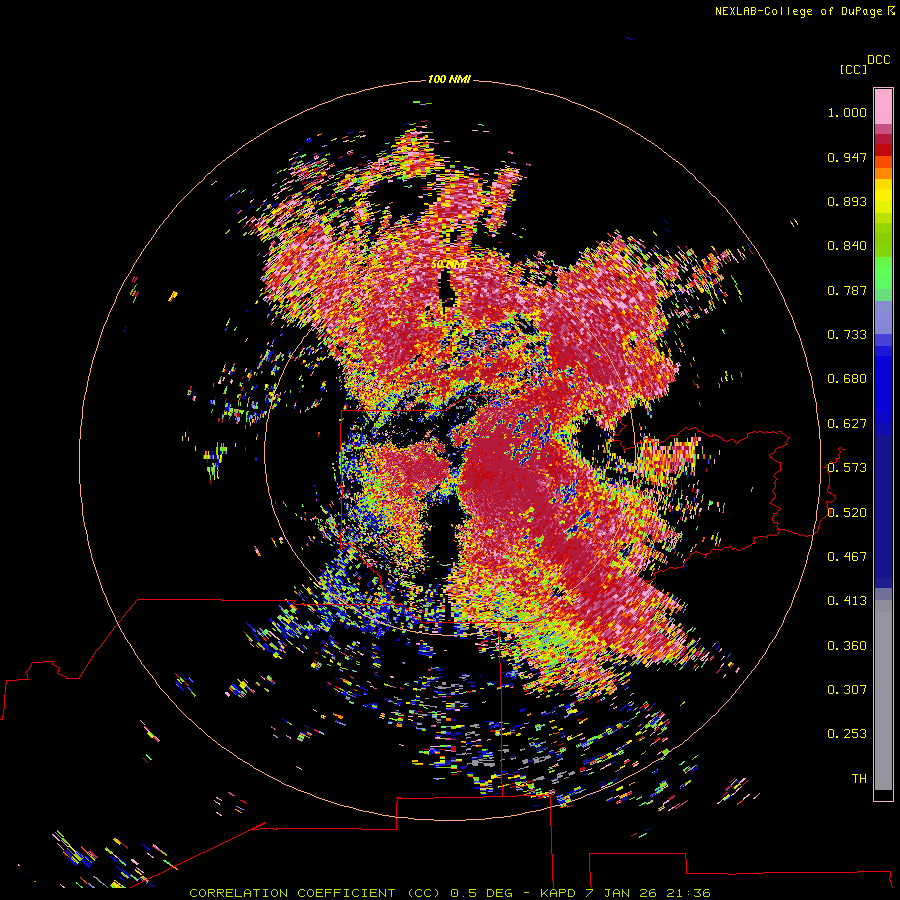This screenshot has width=900, height=900.
Task: Click the Correlation Coefficient caption at bottom
Action: 449,893
